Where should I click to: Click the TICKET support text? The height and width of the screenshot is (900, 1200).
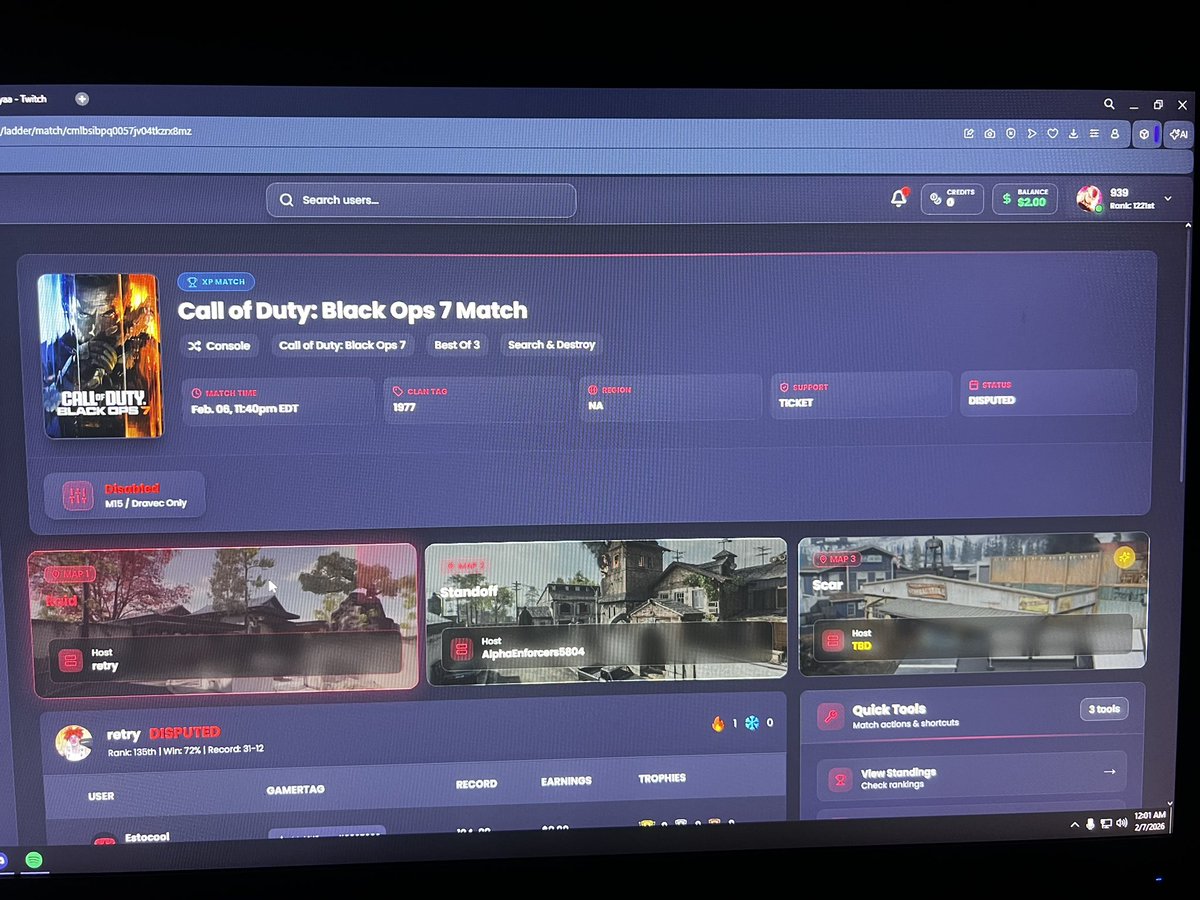(796, 403)
